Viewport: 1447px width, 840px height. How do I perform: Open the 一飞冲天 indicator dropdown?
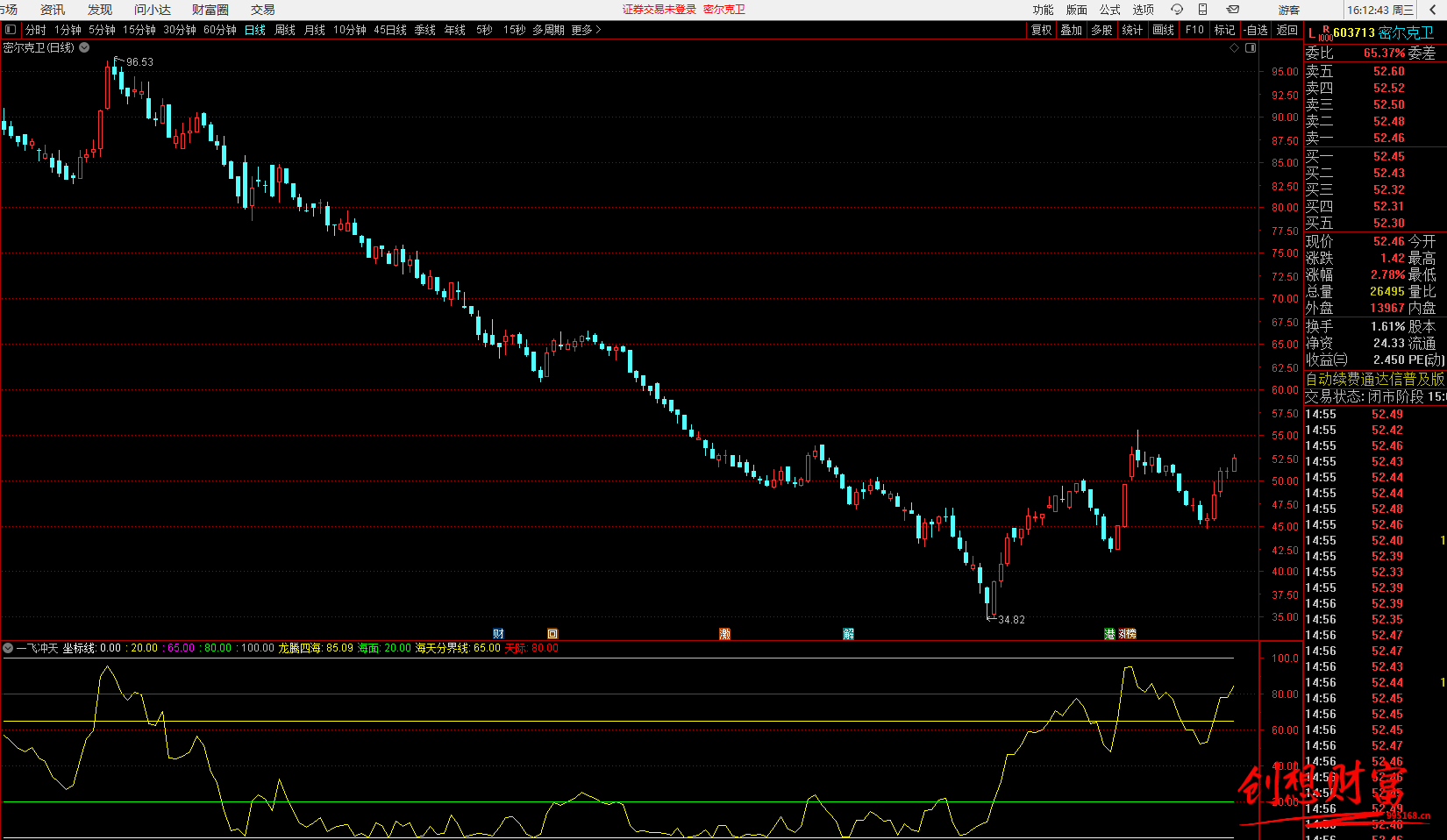click(9, 648)
